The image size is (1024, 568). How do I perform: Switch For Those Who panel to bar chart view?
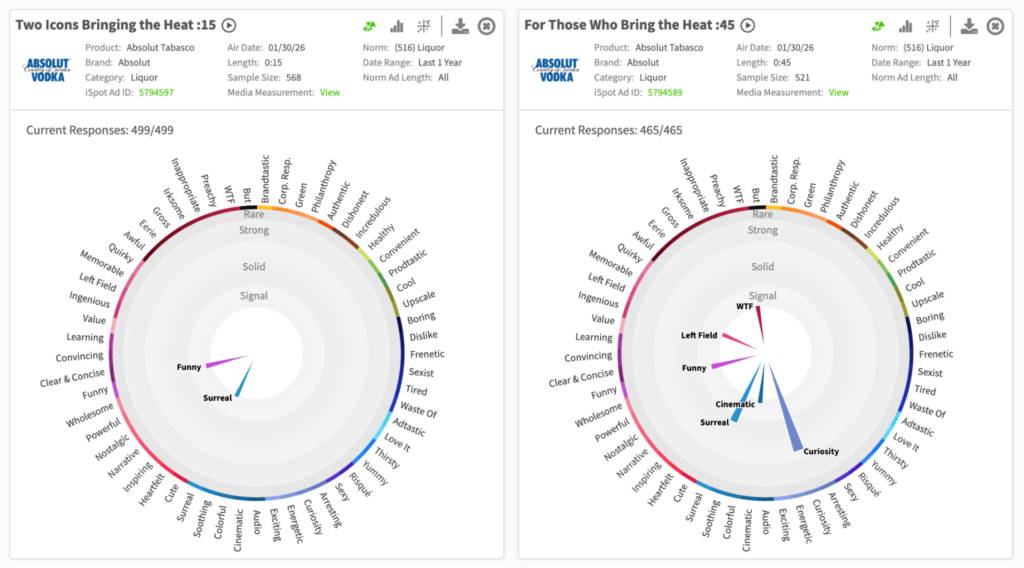pyautogui.click(x=906, y=26)
